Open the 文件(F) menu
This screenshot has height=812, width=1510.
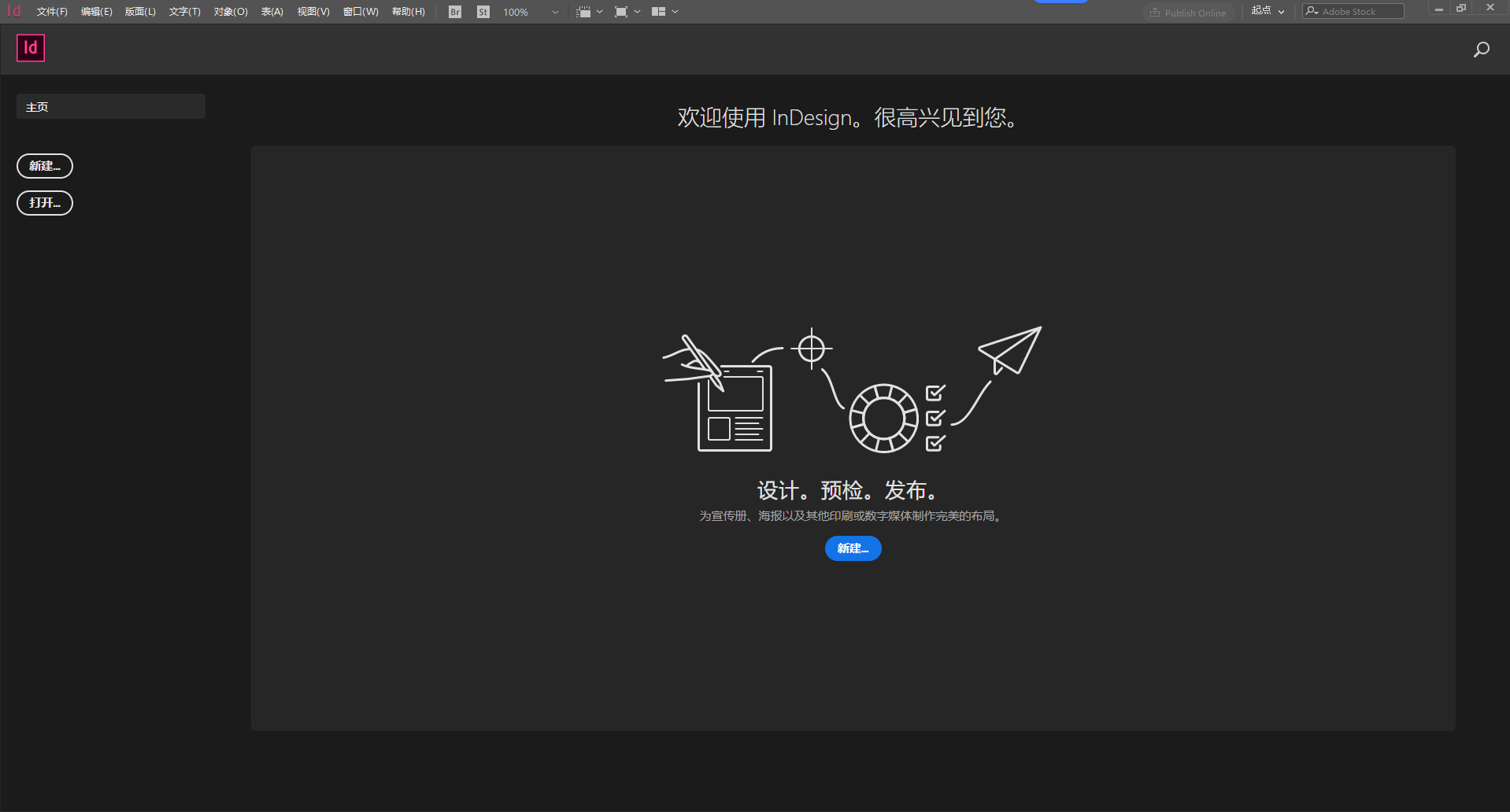52,11
